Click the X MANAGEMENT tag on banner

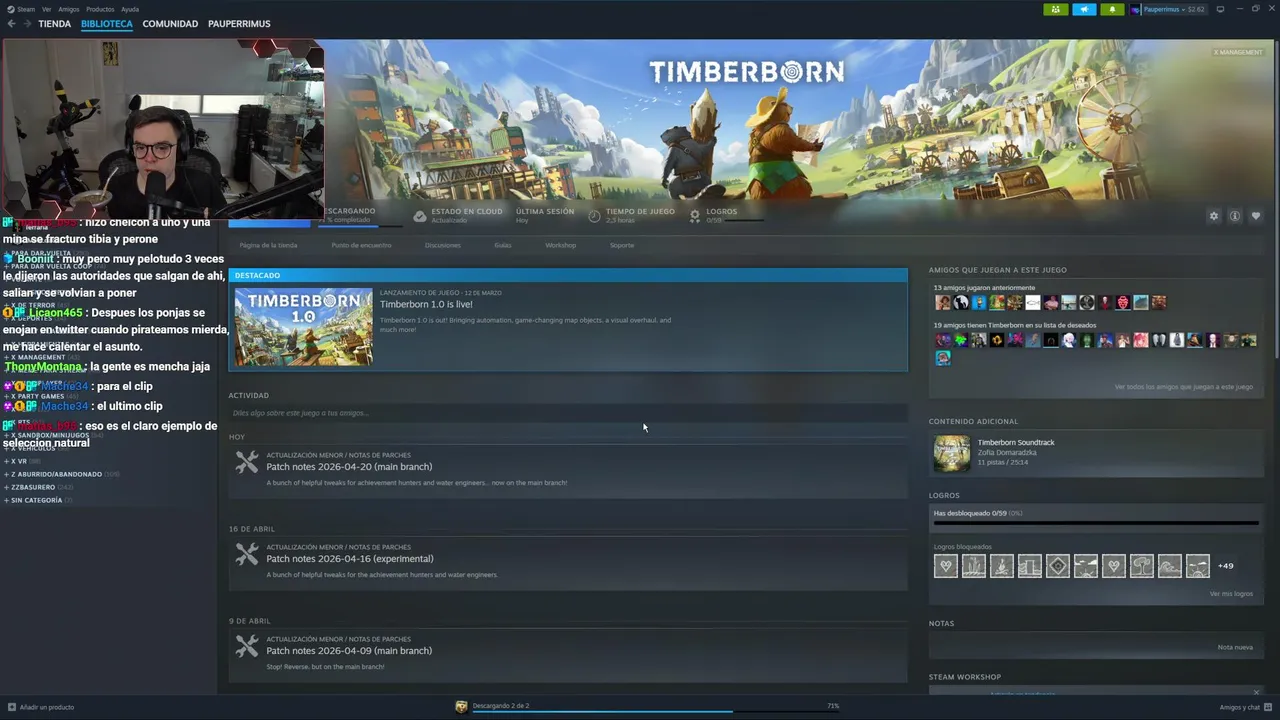(1238, 52)
